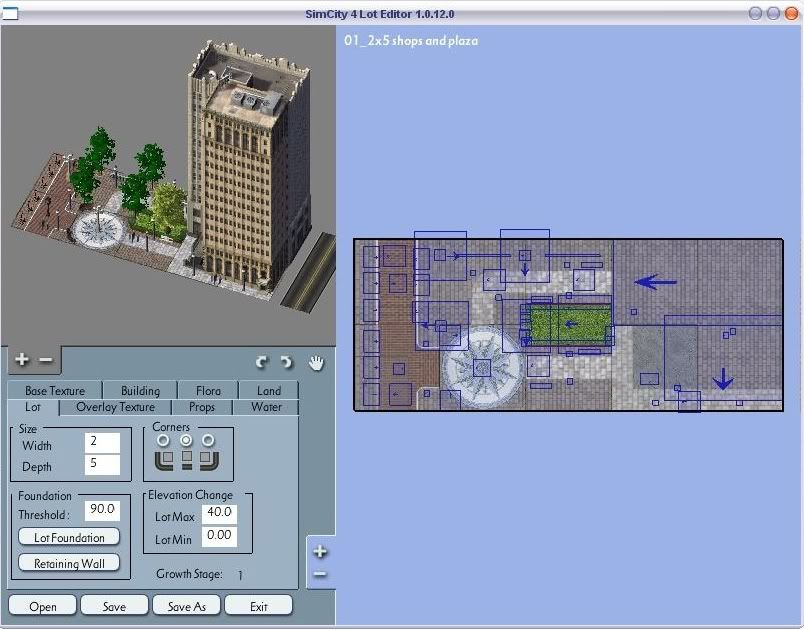Show the Props tab
Image resolution: width=804 pixels, height=630 pixels.
pos(202,408)
